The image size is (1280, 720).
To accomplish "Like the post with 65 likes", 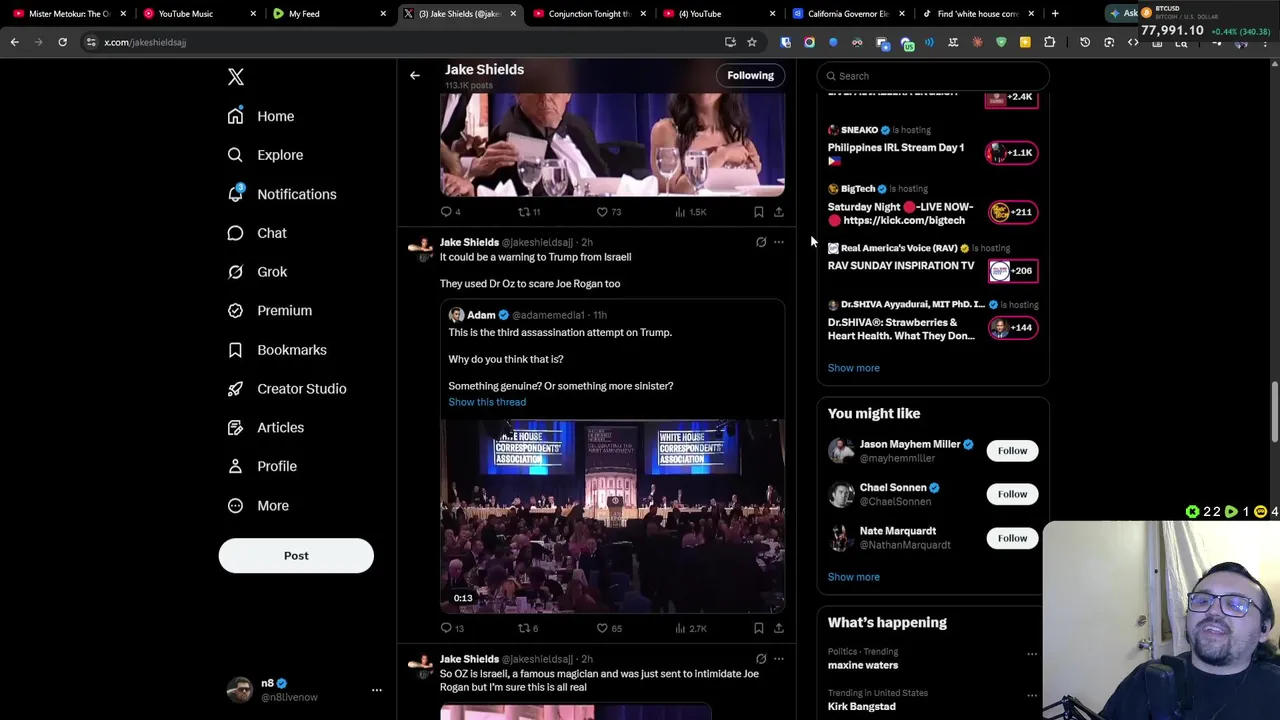I will pyautogui.click(x=608, y=628).
